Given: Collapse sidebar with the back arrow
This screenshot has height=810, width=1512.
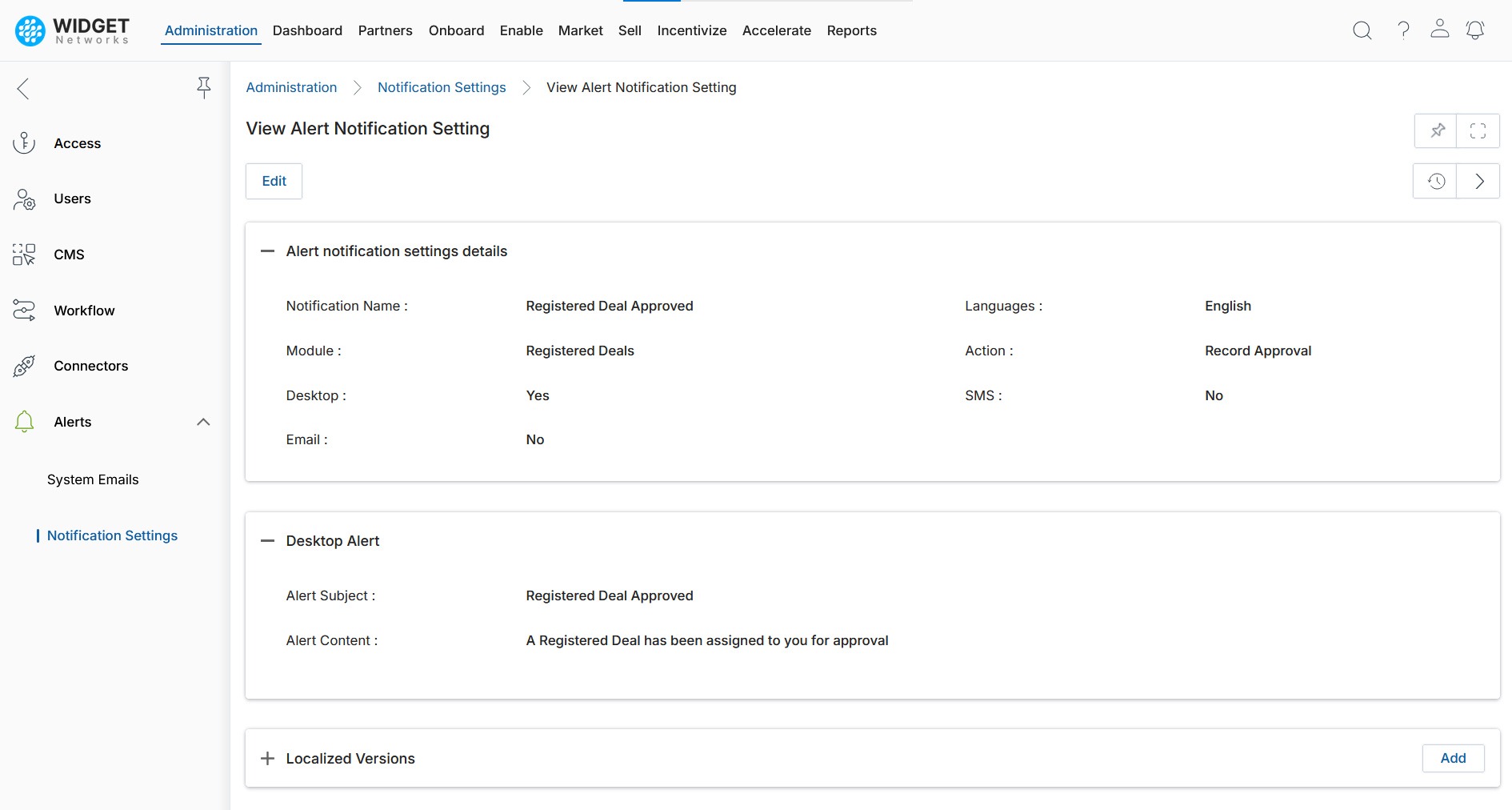Looking at the screenshot, I should (23, 88).
